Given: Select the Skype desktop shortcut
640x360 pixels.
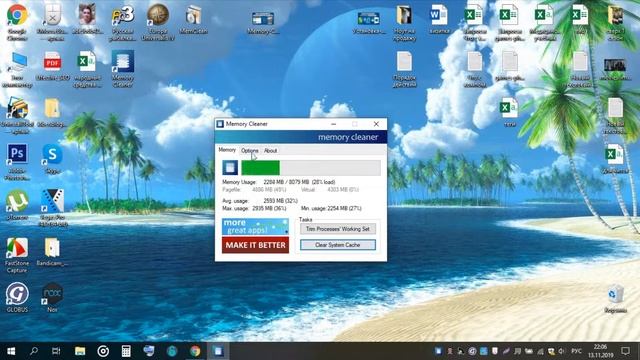Looking at the screenshot, I should click(x=53, y=159).
